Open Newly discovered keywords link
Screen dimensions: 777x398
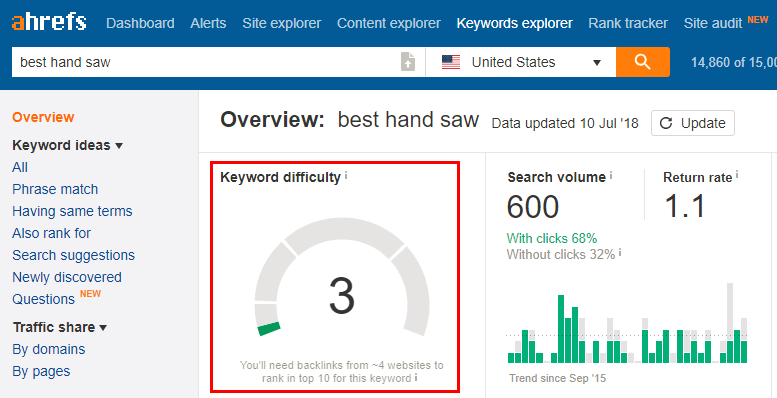click(67, 277)
